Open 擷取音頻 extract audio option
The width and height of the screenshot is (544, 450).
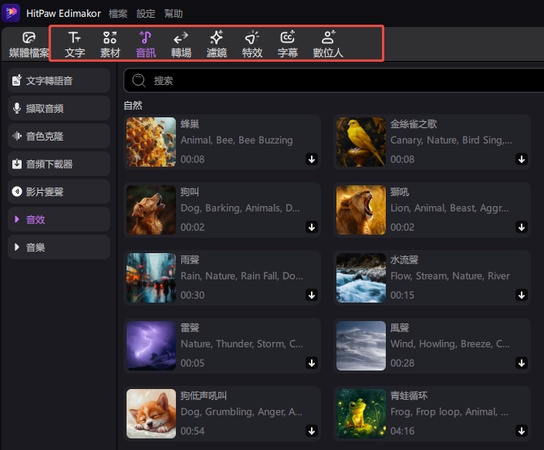tap(59, 108)
